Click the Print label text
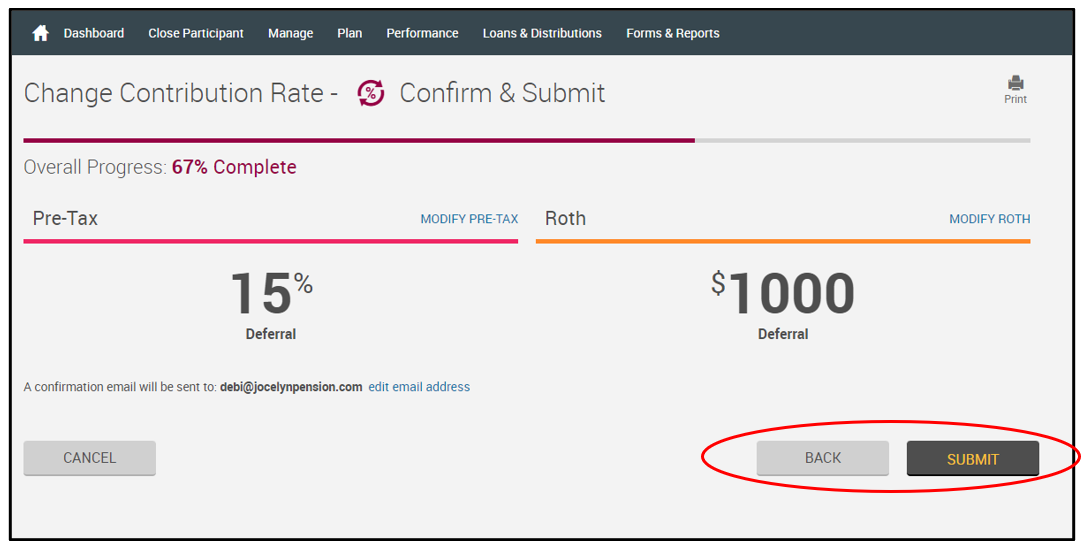Viewport: 1088px width, 553px height. 1015,99
